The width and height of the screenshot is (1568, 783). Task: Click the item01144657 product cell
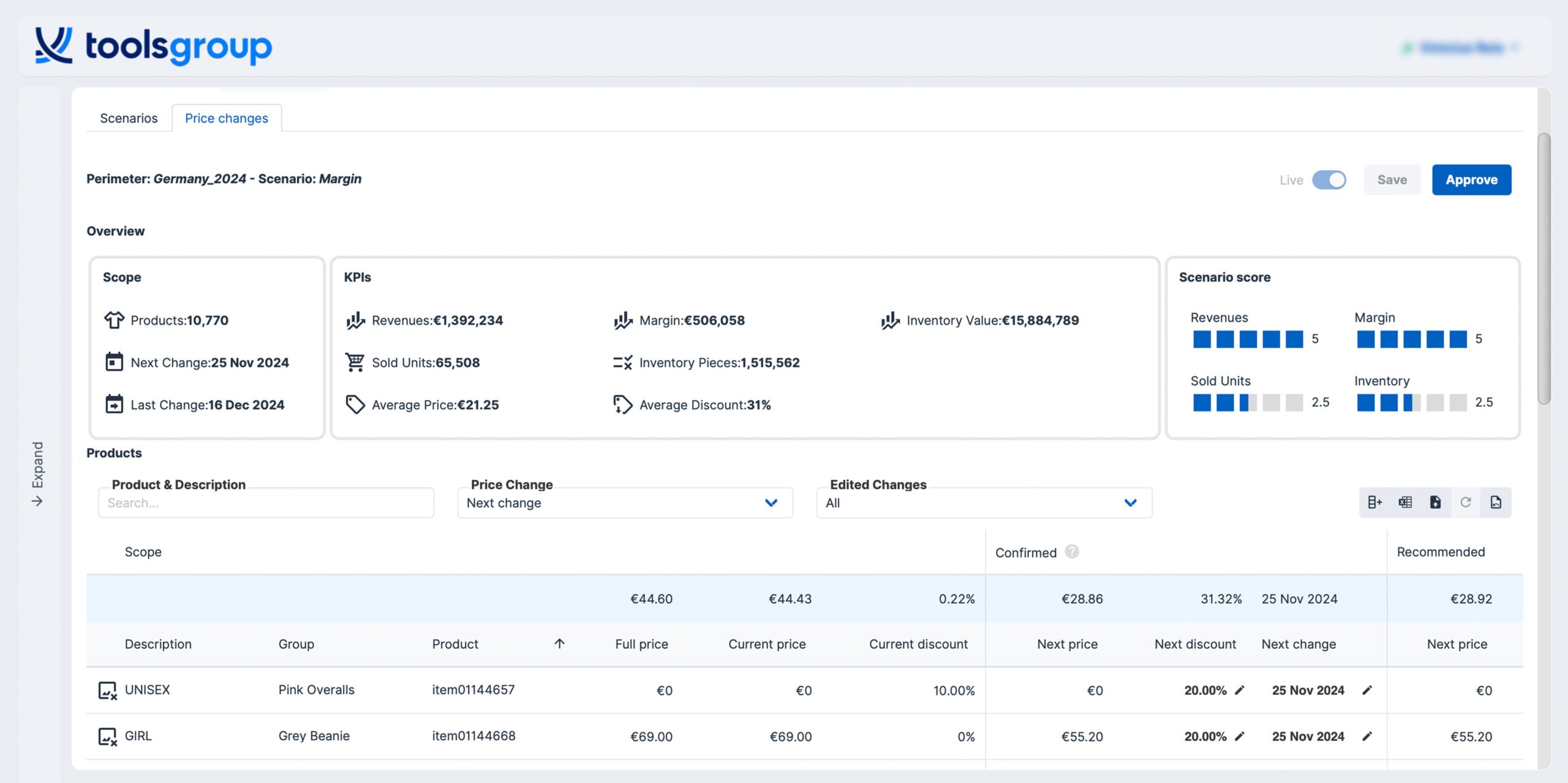click(x=473, y=690)
